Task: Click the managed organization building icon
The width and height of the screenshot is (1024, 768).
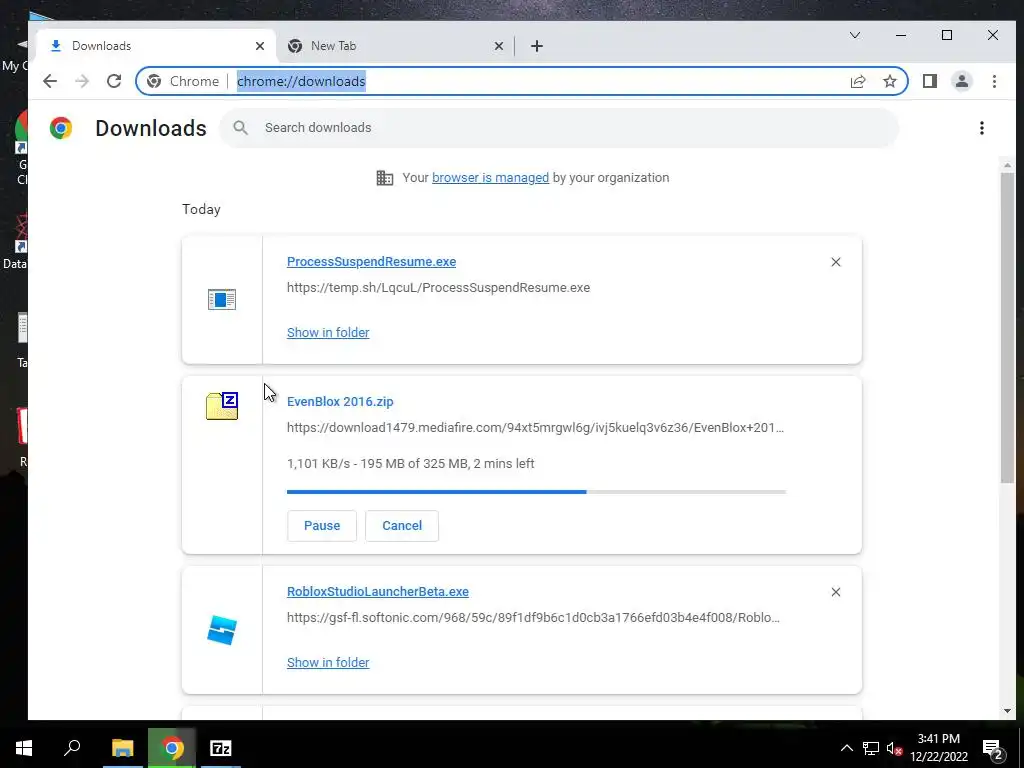Action: pyautogui.click(x=385, y=178)
